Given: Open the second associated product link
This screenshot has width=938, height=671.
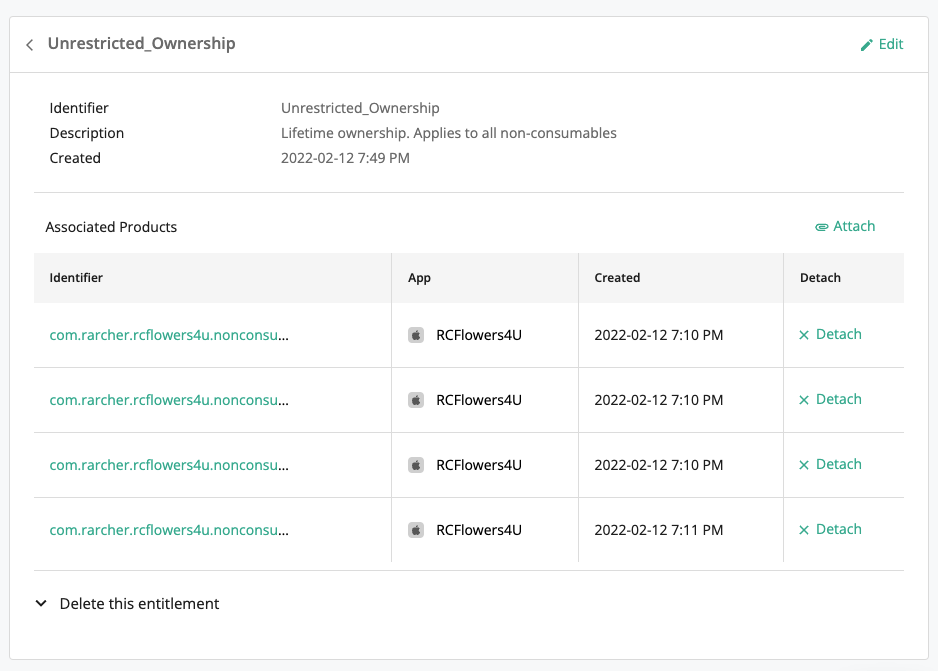Looking at the screenshot, I should [x=169, y=400].
